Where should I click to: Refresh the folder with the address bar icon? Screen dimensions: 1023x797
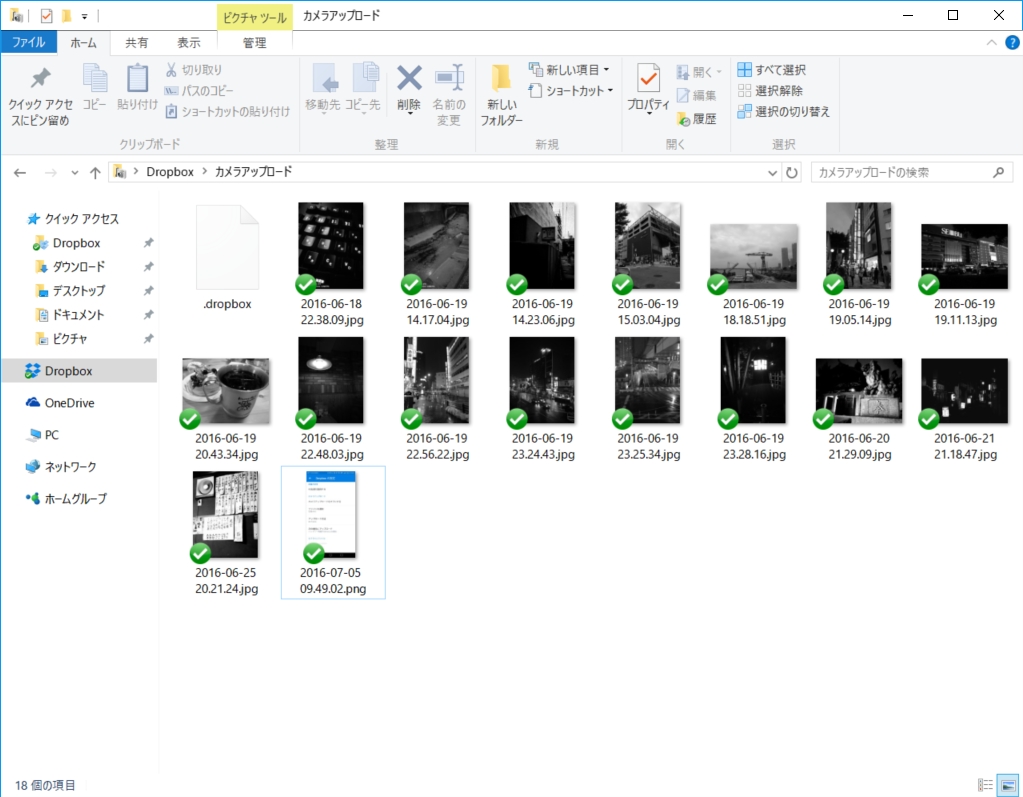[x=791, y=171]
